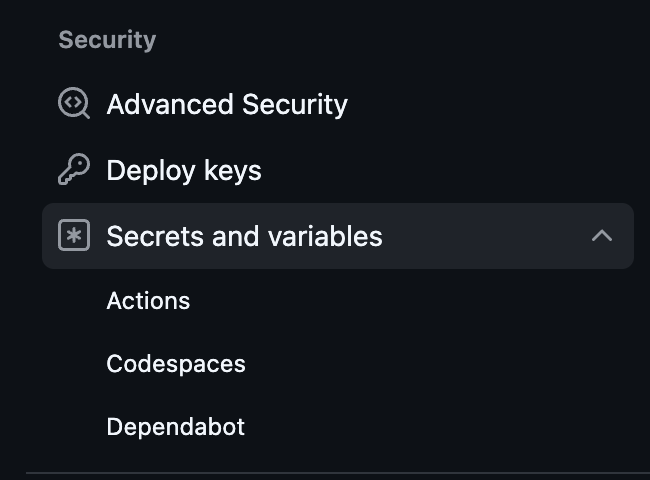Click the Security section heading
The height and width of the screenshot is (480, 650).
(x=107, y=40)
